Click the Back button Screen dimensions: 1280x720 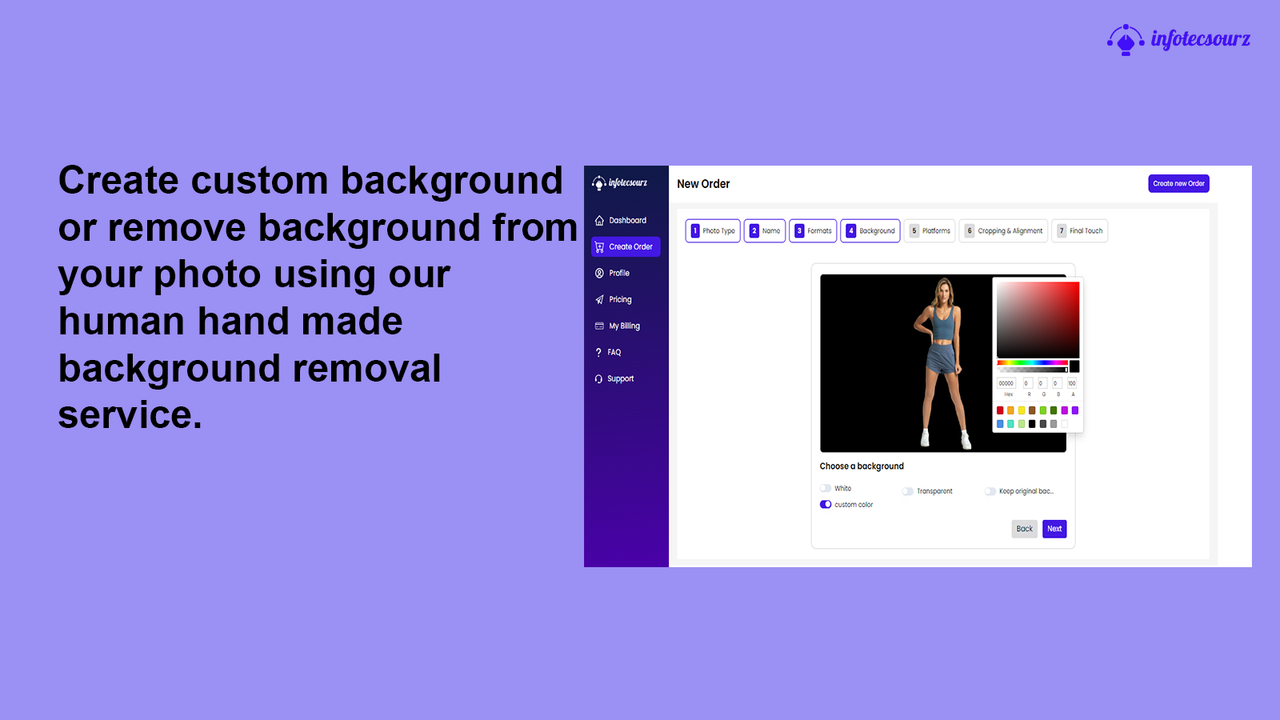tap(1024, 529)
